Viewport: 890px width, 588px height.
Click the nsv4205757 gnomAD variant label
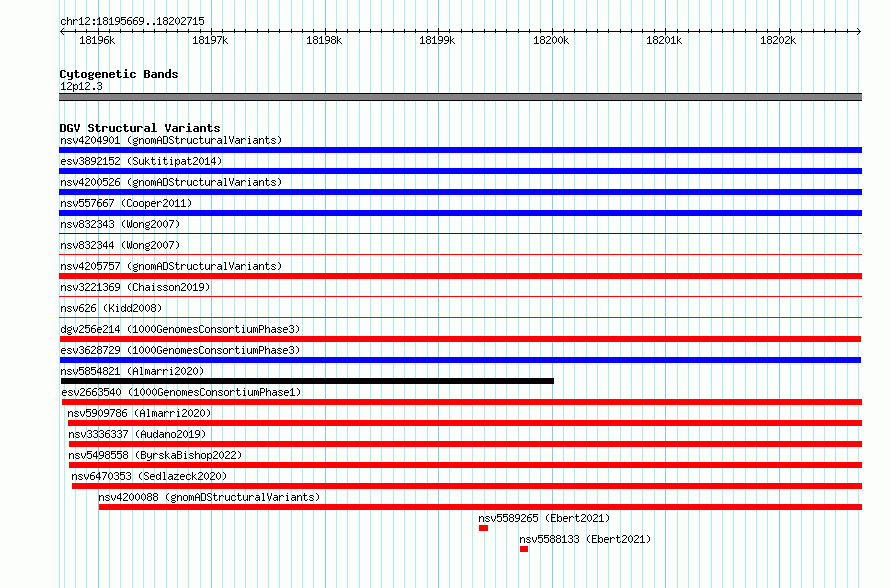click(x=171, y=266)
